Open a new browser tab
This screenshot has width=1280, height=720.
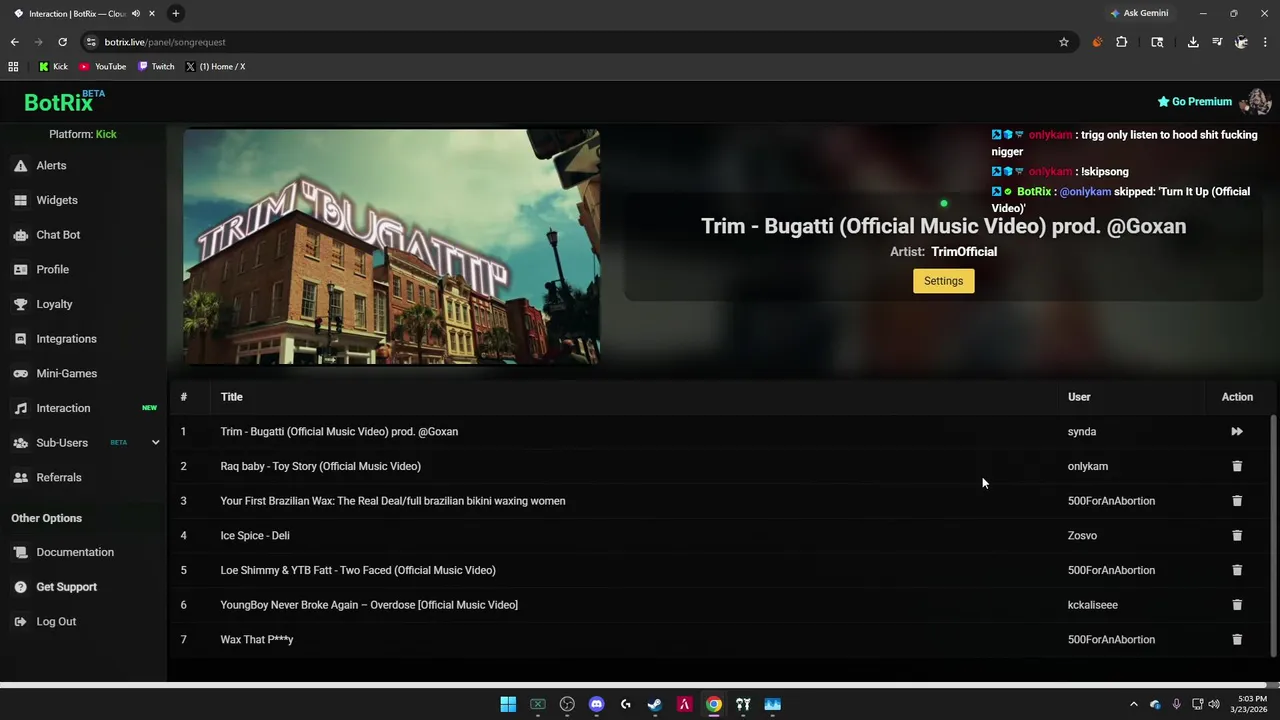[x=175, y=13]
